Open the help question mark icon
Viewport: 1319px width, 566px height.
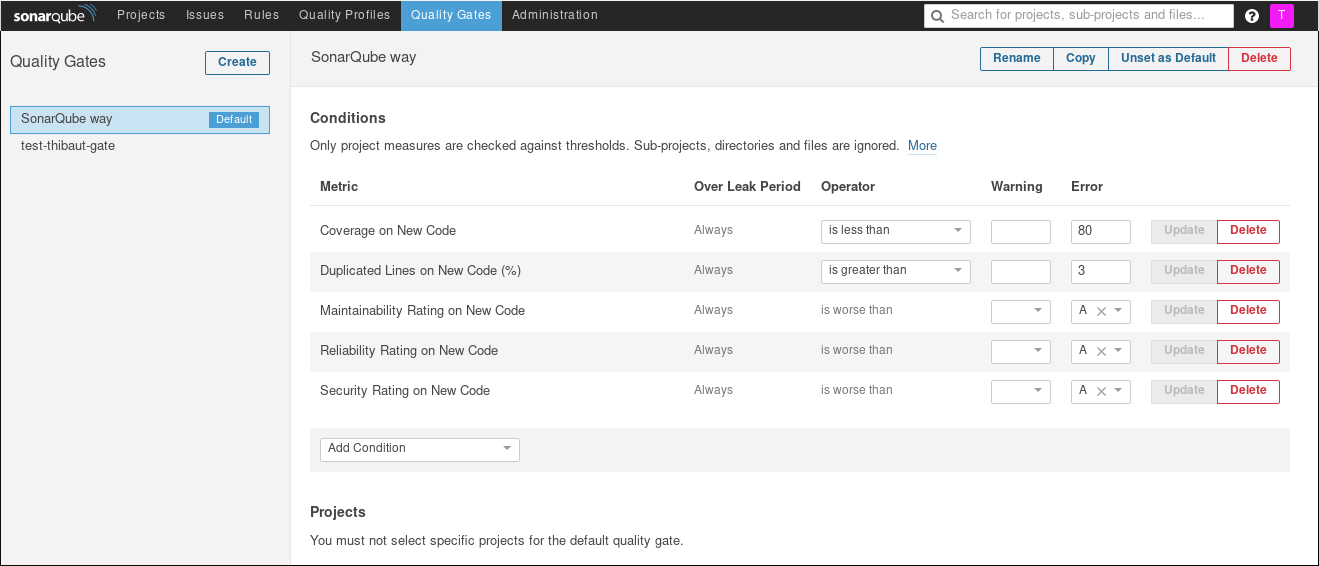pyautogui.click(x=1252, y=16)
